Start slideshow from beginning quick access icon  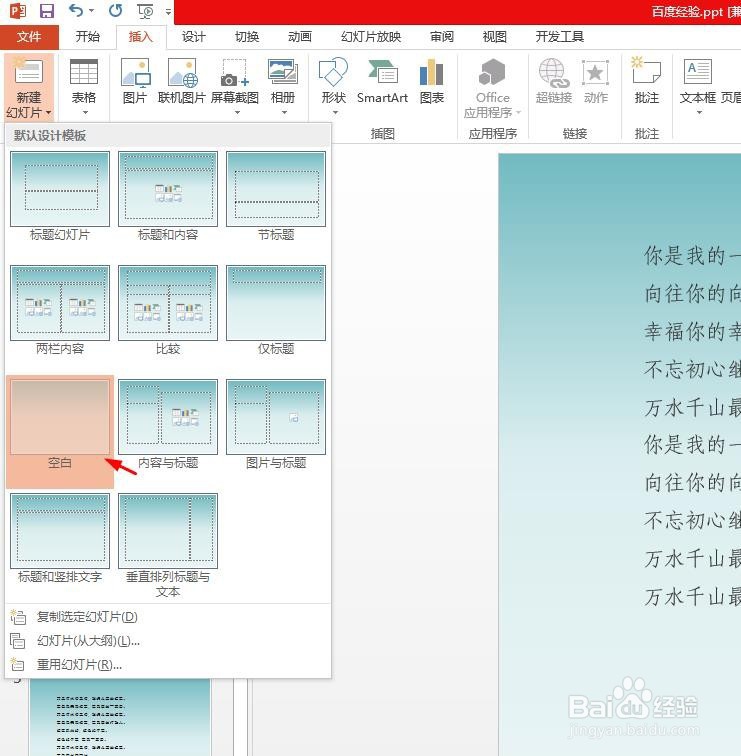point(145,11)
